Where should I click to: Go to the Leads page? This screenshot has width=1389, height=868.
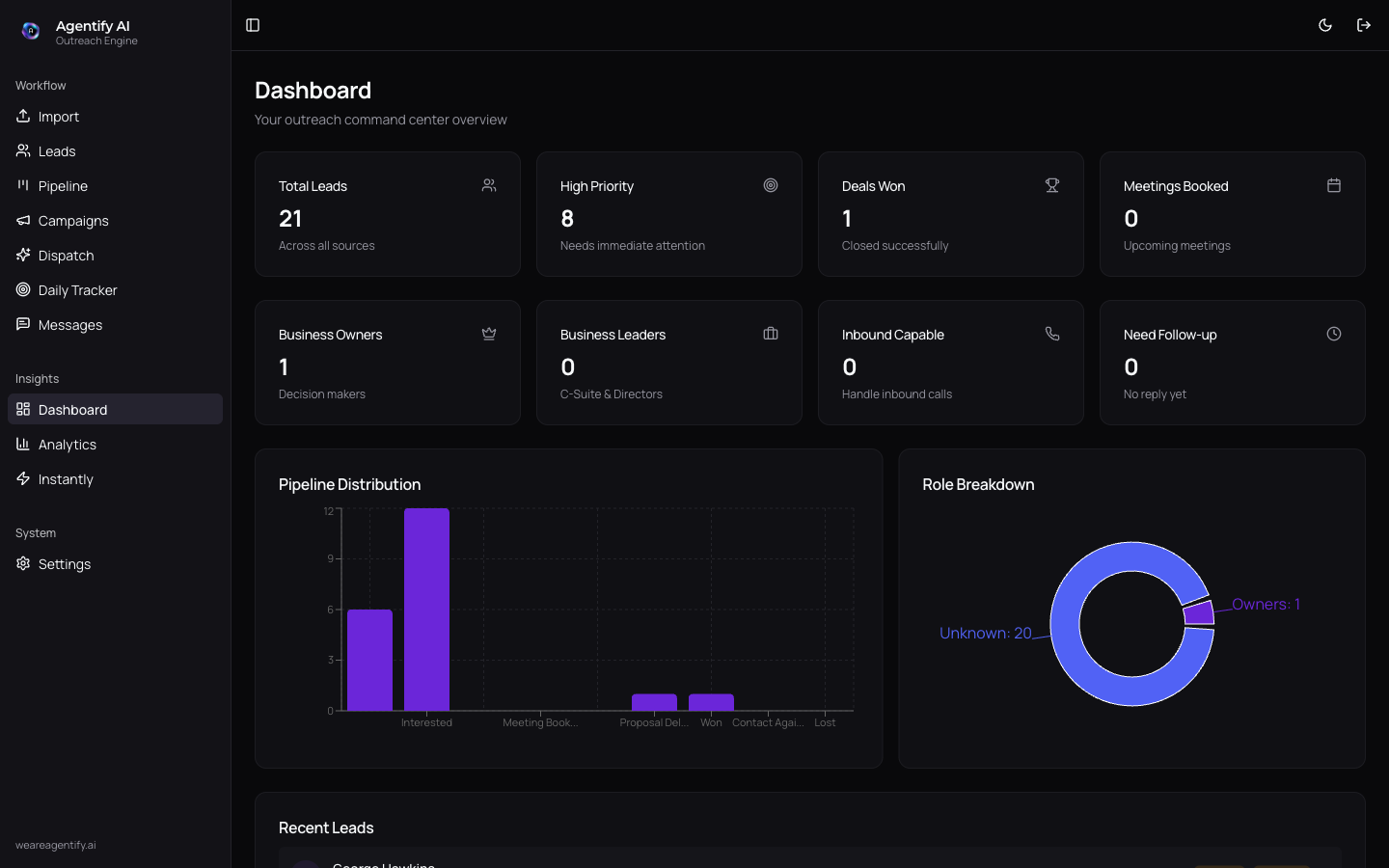[56, 151]
